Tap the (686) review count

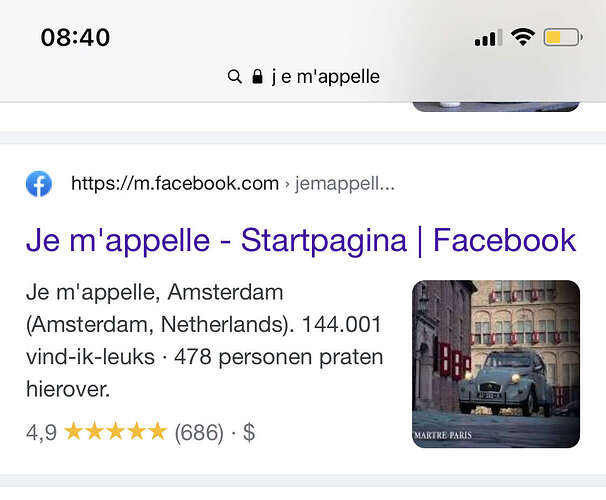[199, 432]
